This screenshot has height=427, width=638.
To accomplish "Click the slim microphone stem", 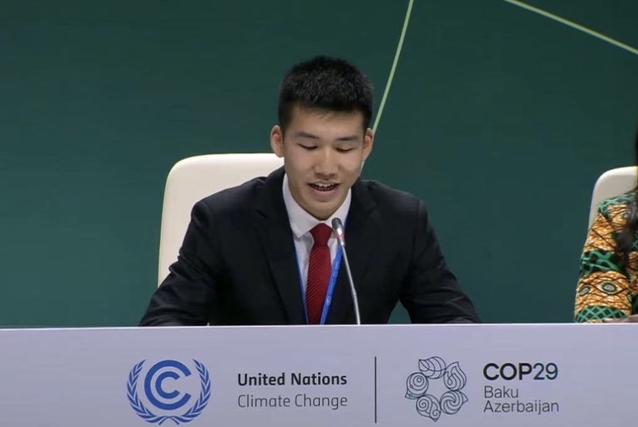I will pyautogui.click(x=349, y=281).
